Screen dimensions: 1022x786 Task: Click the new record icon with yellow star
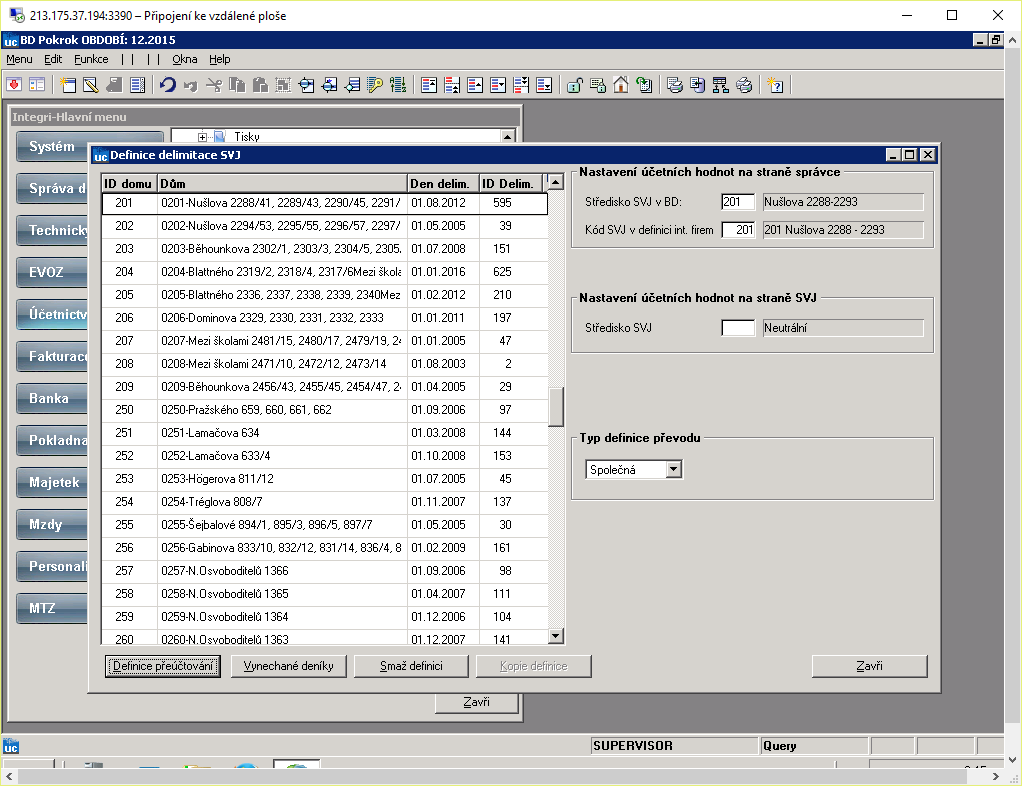(x=68, y=85)
